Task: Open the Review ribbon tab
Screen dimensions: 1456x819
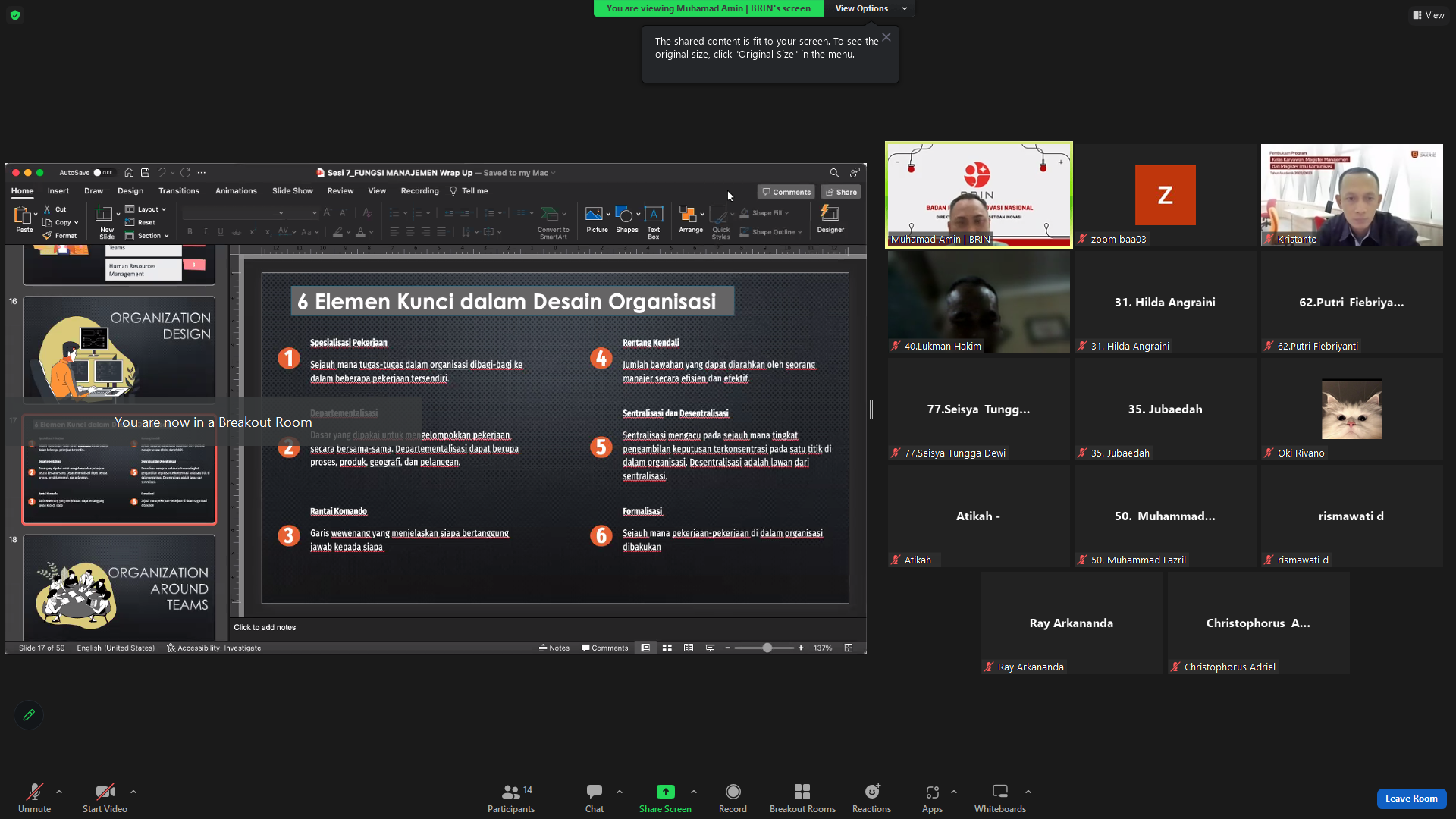Action: pyautogui.click(x=340, y=191)
